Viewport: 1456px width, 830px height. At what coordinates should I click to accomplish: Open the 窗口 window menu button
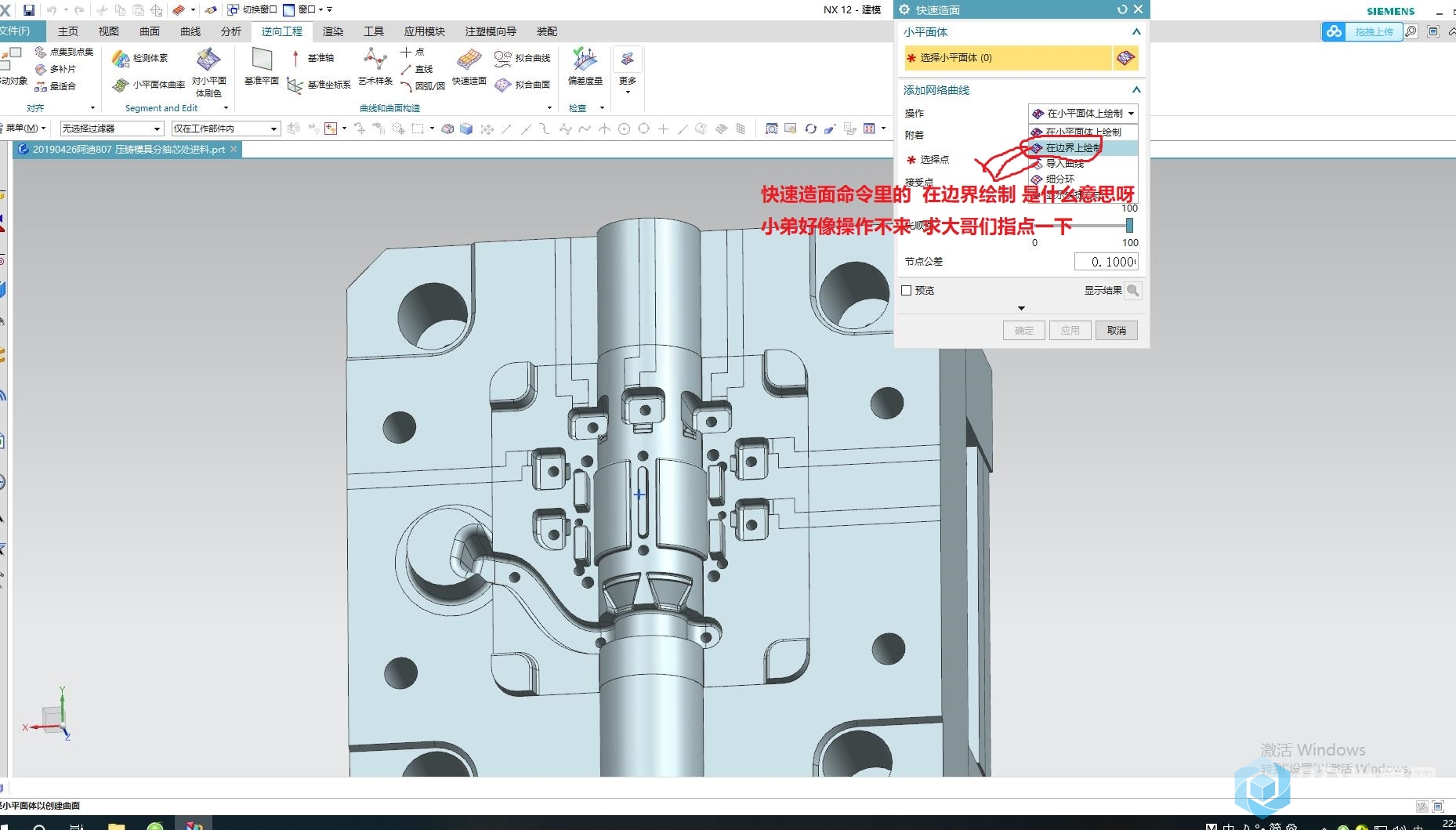306,10
